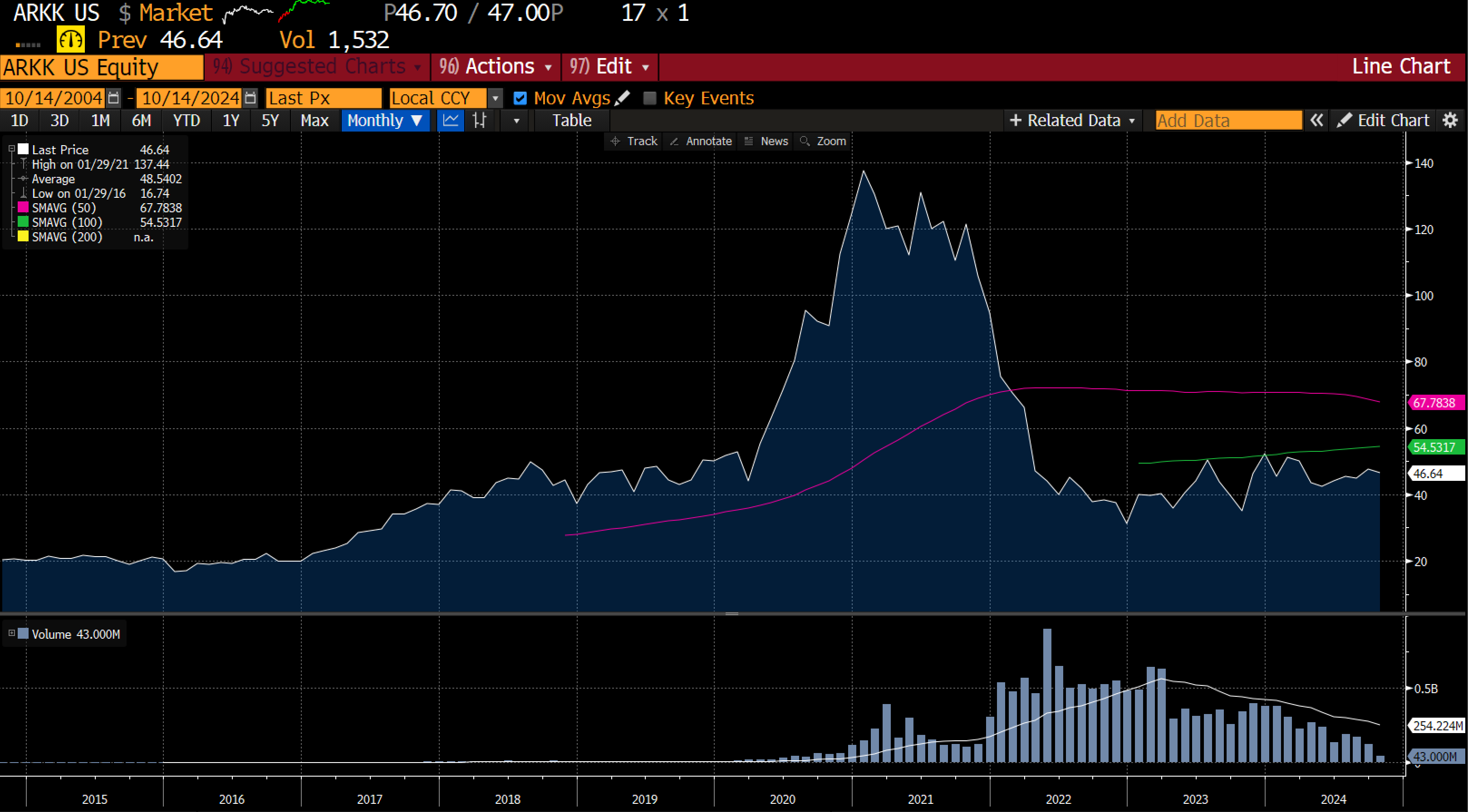Click the Local CCY field
The width and height of the screenshot is (1468, 812).
point(437,98)
